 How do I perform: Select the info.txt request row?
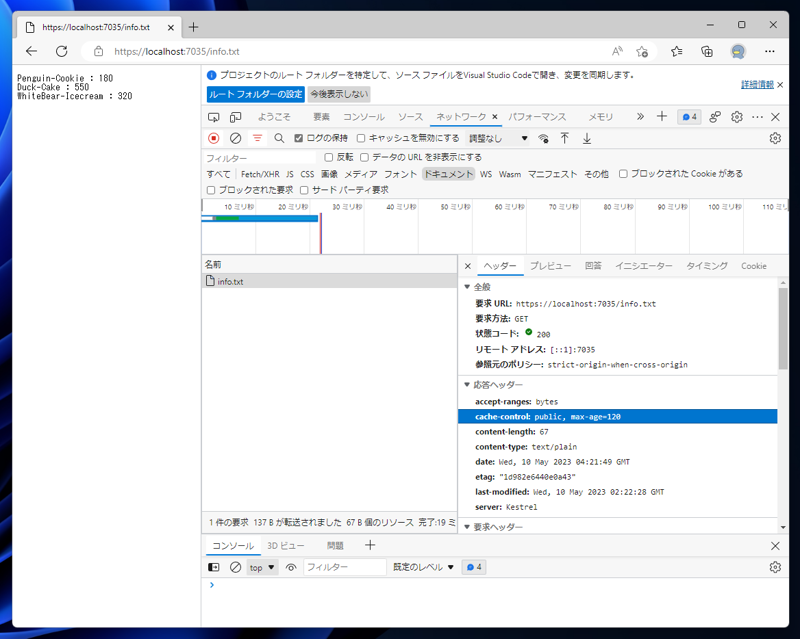[x=329, y=281]
